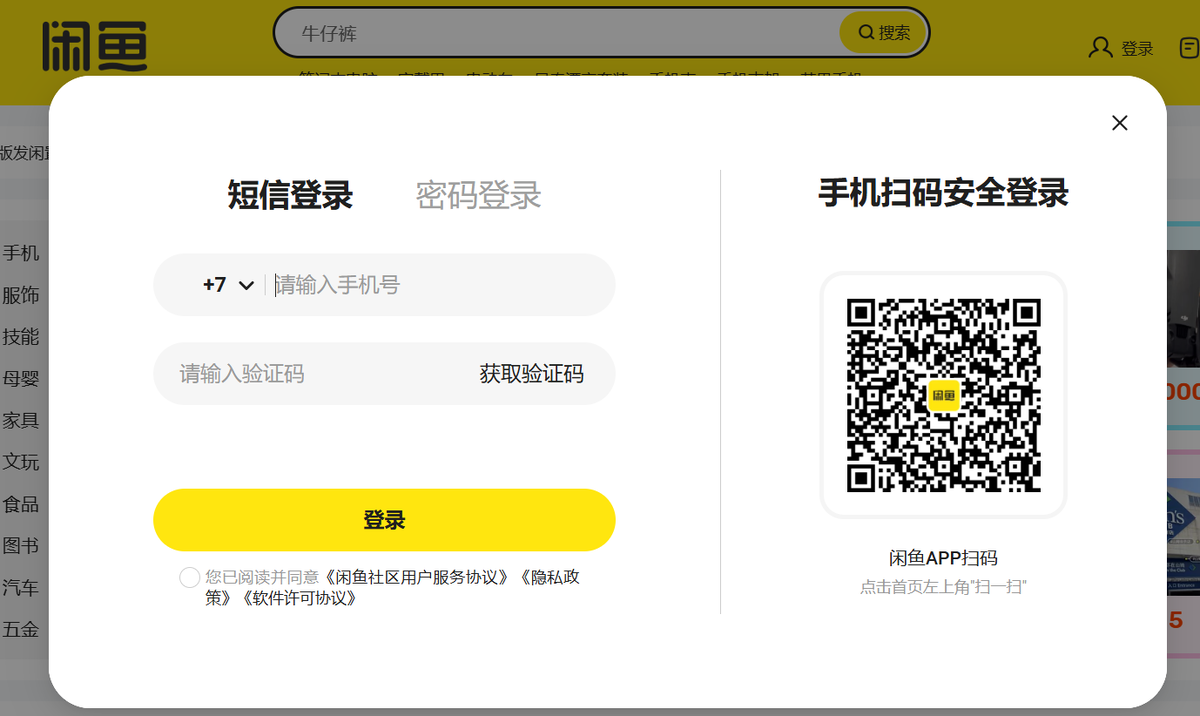Select the 点击首页左上角"扫一扫" hint text

[x=943, y=587]
